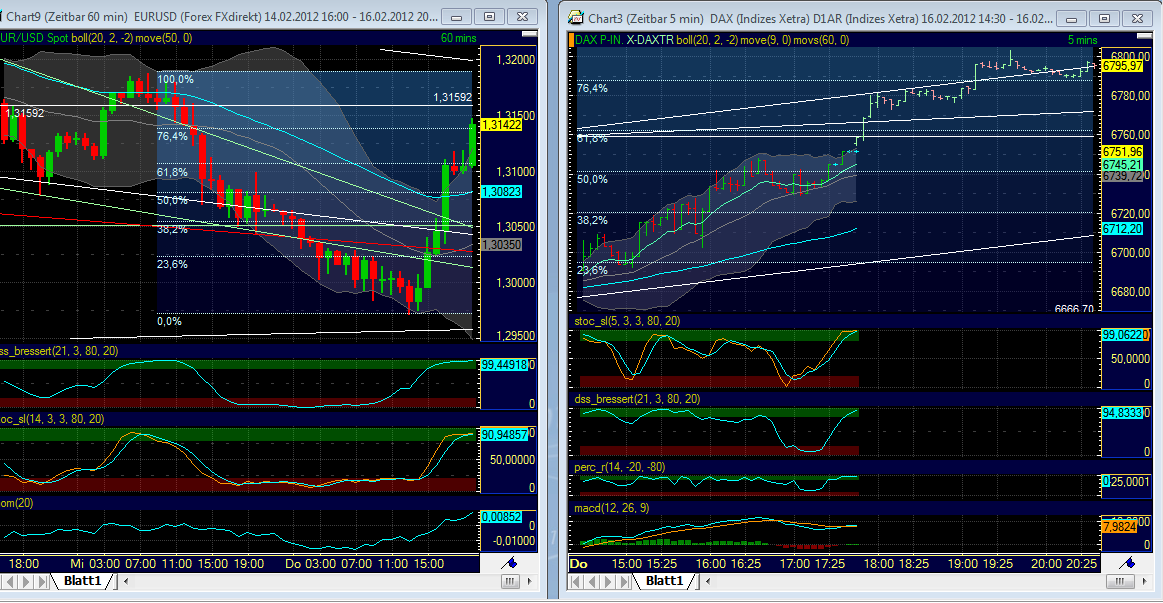Click the chart icon in Chart3 title bar

point(575,17)
